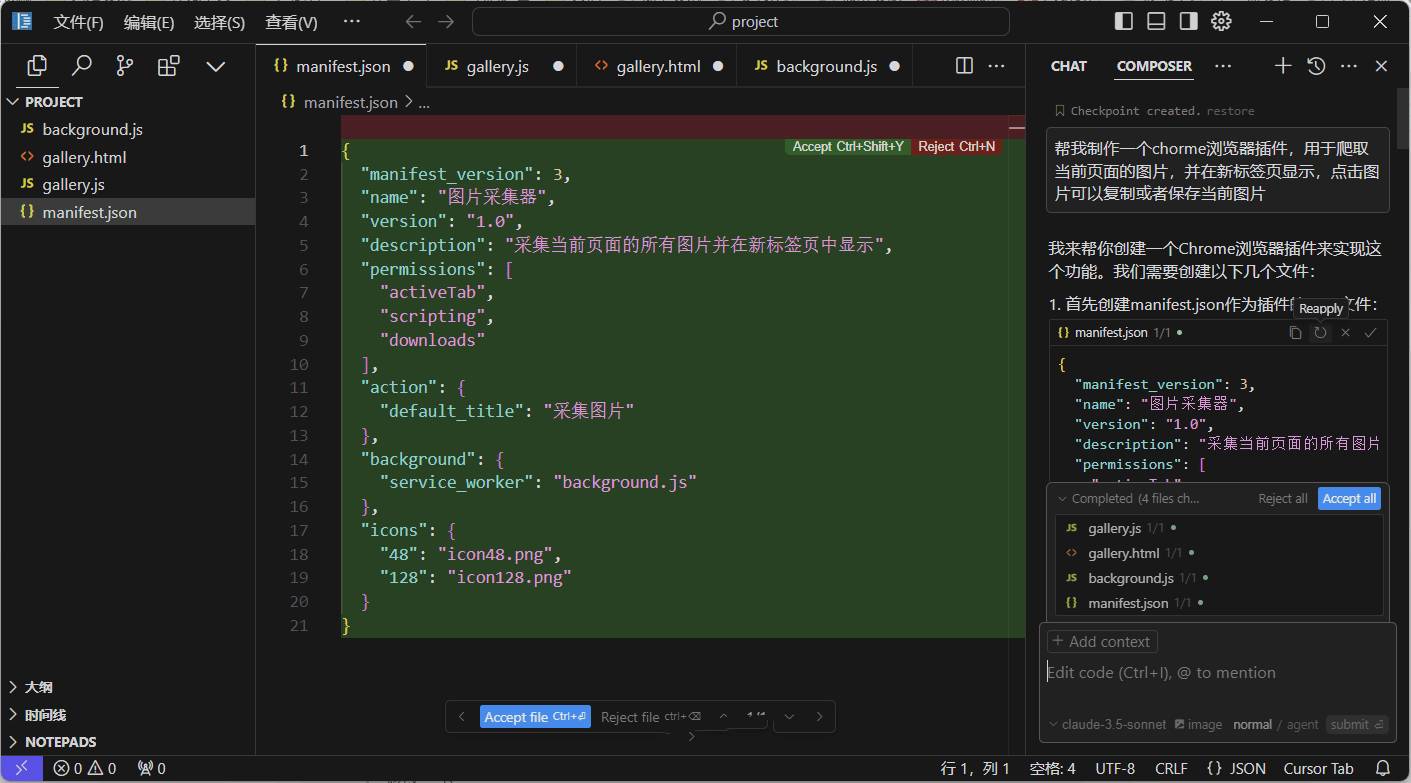1411x783 pixels.
Task: Copy the manifest.json code block
Action: (x=1295, y=333)
